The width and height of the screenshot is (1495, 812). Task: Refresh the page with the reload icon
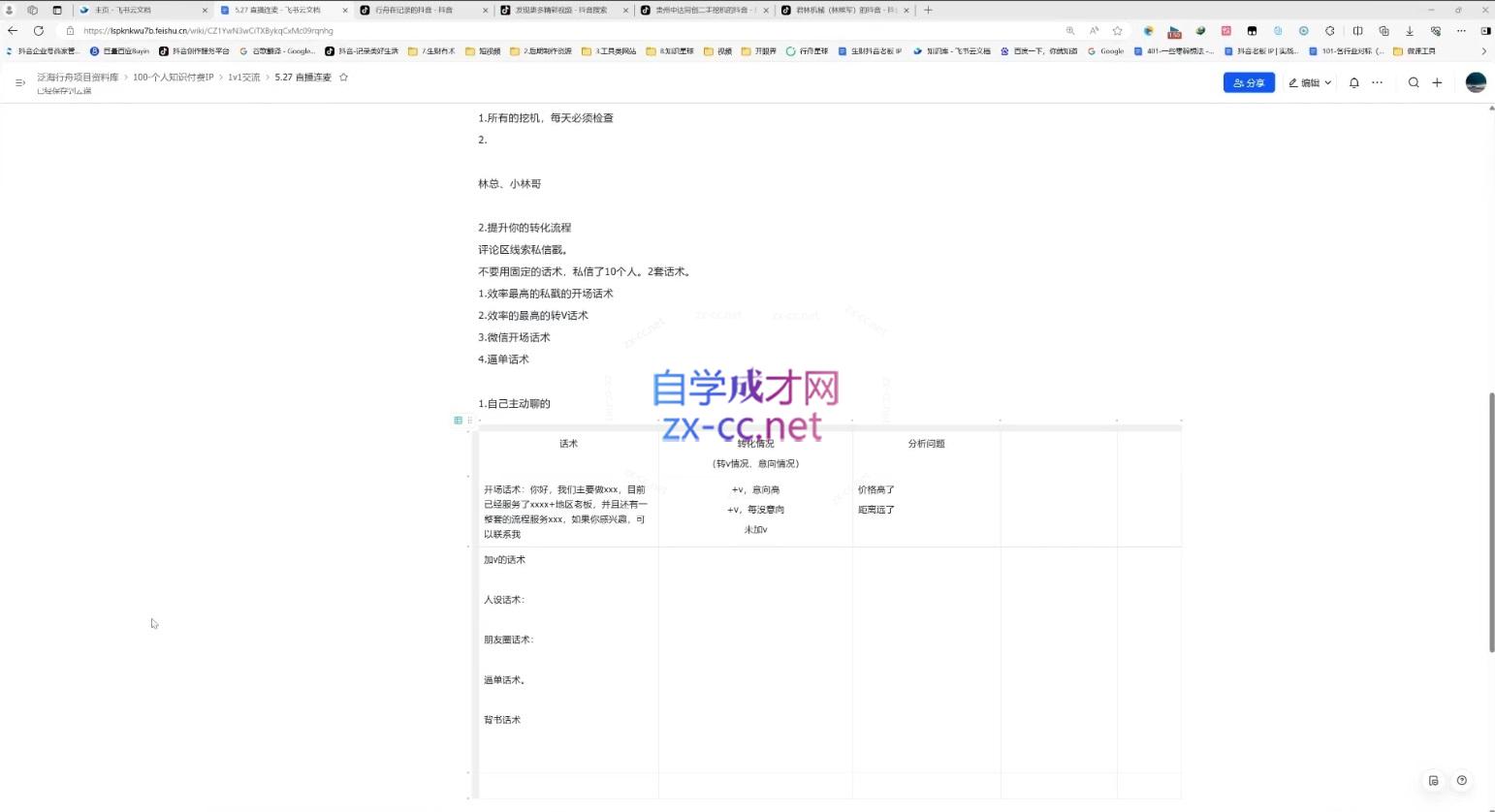tap(38, 30)
